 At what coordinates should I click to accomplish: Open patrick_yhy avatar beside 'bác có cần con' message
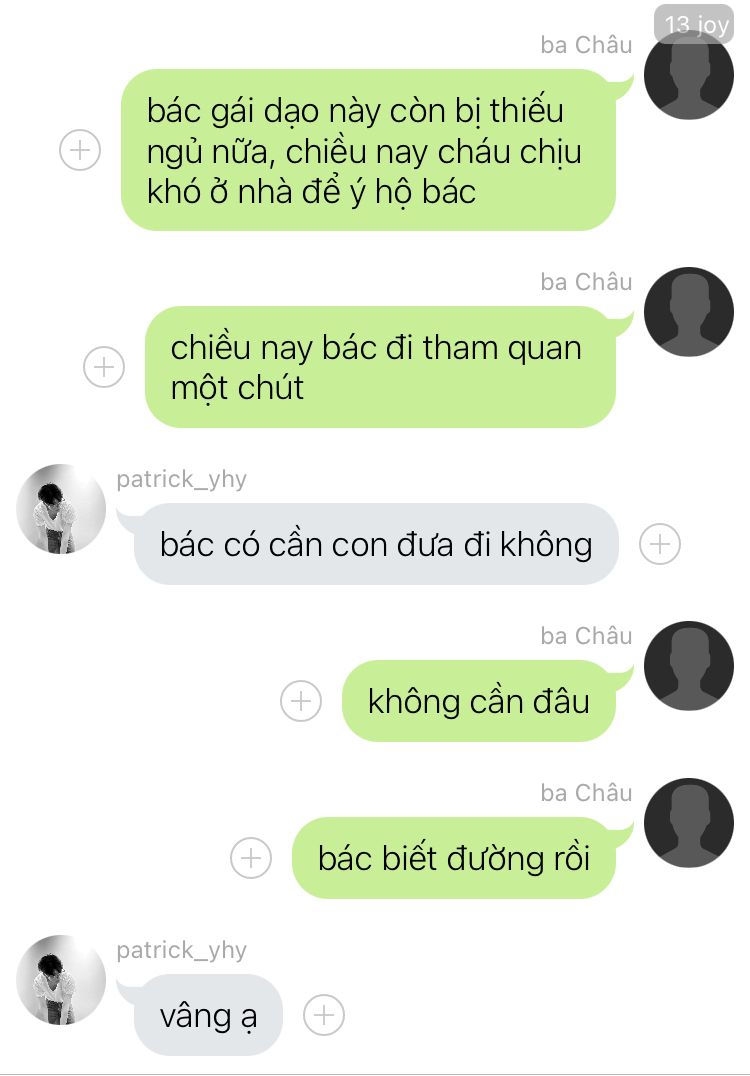click(61, 508)
